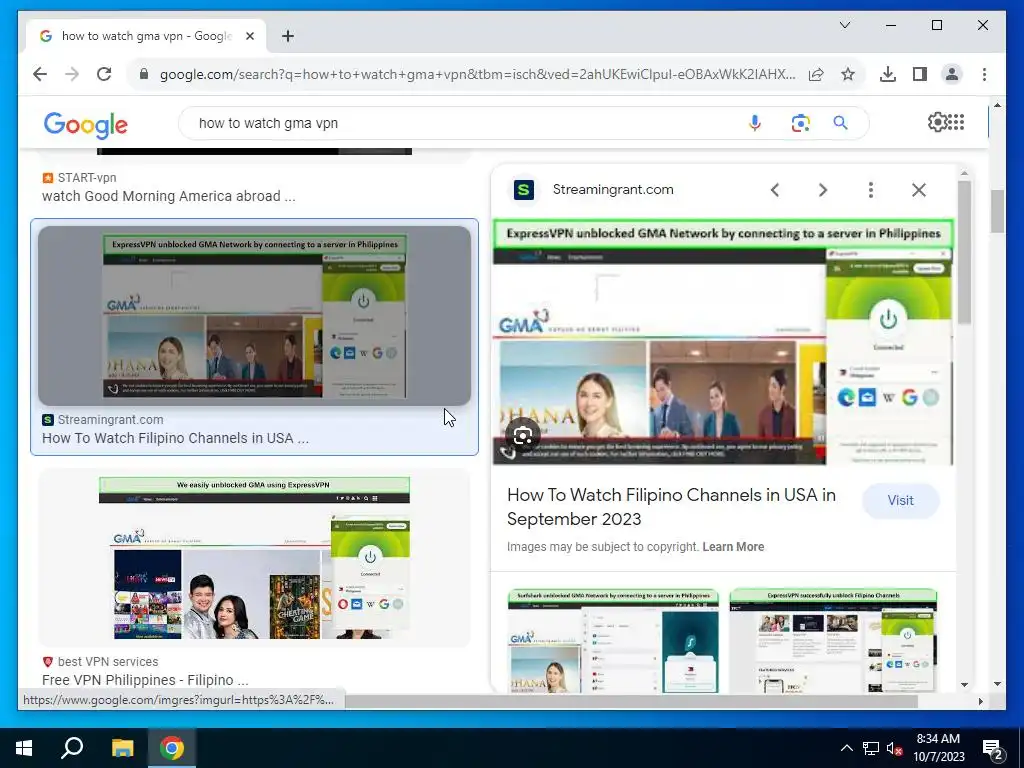1024x768 pixels.
Task: Open 'How To Watch Filipino Channels in USA in September 2023' title
Action: point(671,507)
